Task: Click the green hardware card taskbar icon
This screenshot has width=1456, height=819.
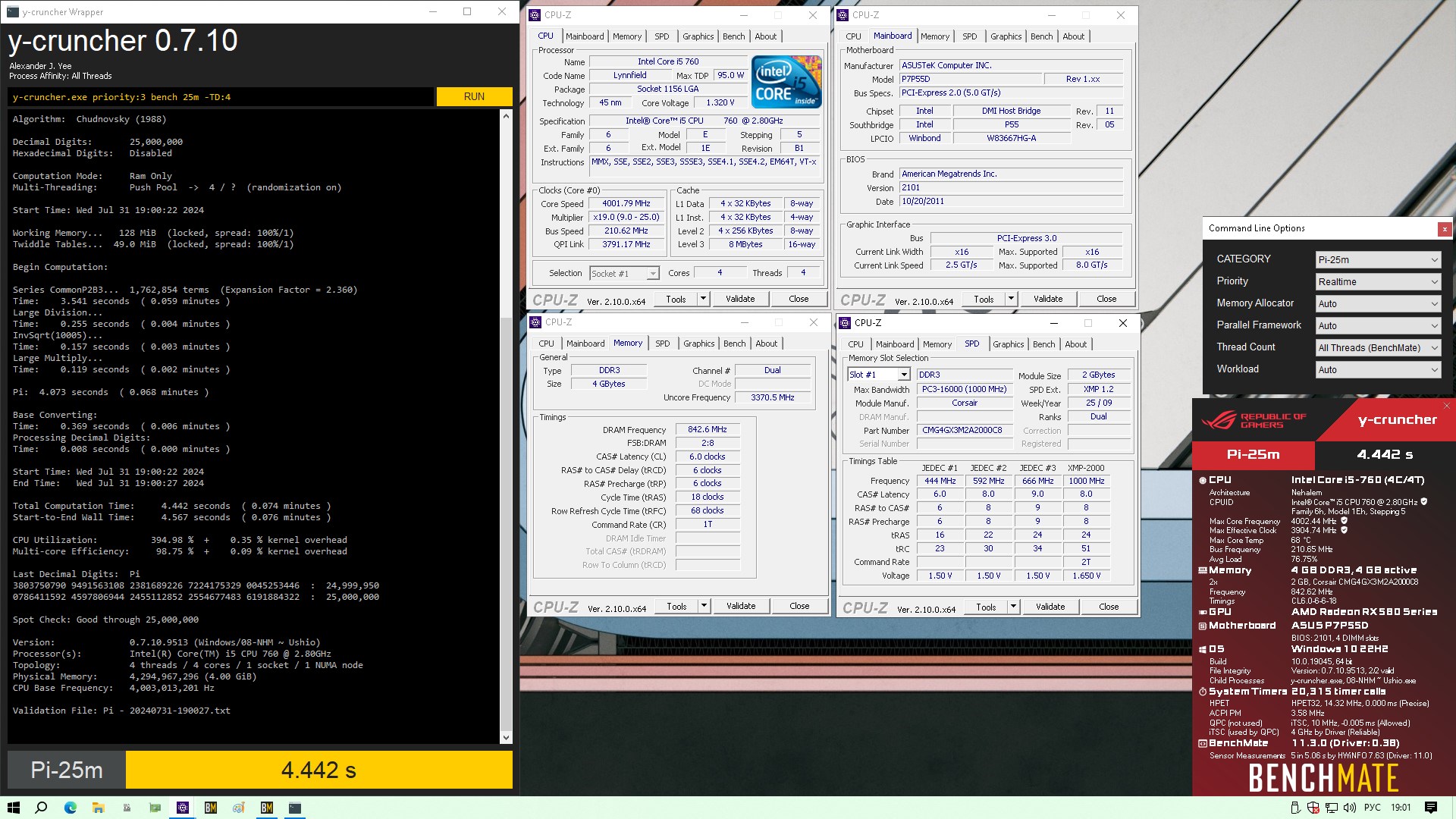Action: click(155, 808)
